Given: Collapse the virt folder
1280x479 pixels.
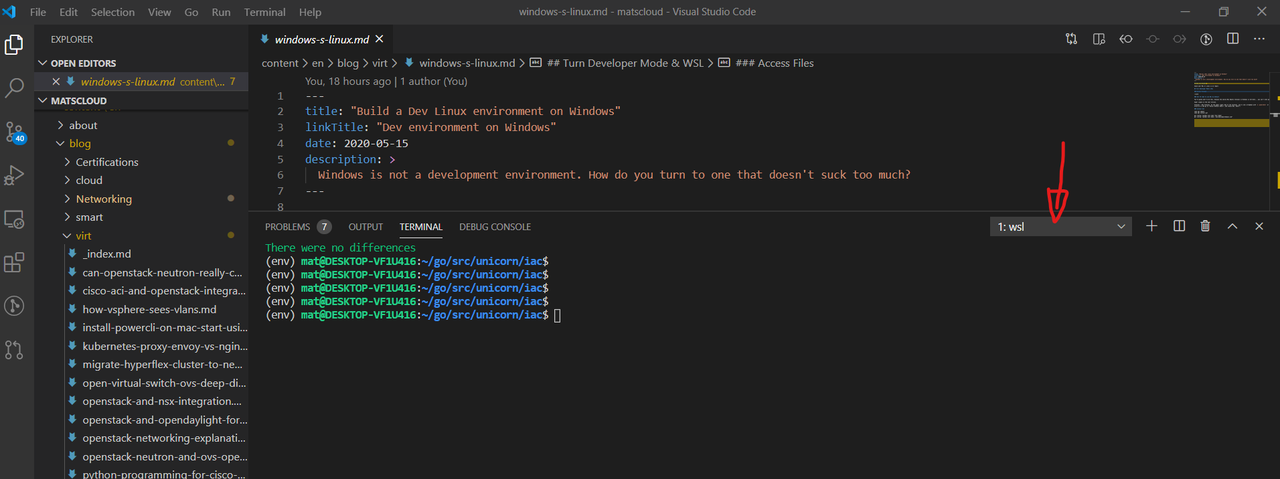Looking at the screenshot, I should tap(140, 236).
